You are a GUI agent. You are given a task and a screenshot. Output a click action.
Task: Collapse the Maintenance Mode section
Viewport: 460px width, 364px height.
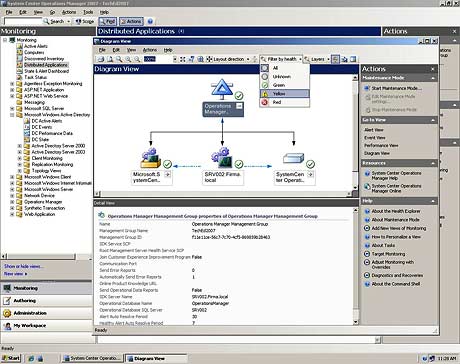pyautogui.click(x=433, y=78)
